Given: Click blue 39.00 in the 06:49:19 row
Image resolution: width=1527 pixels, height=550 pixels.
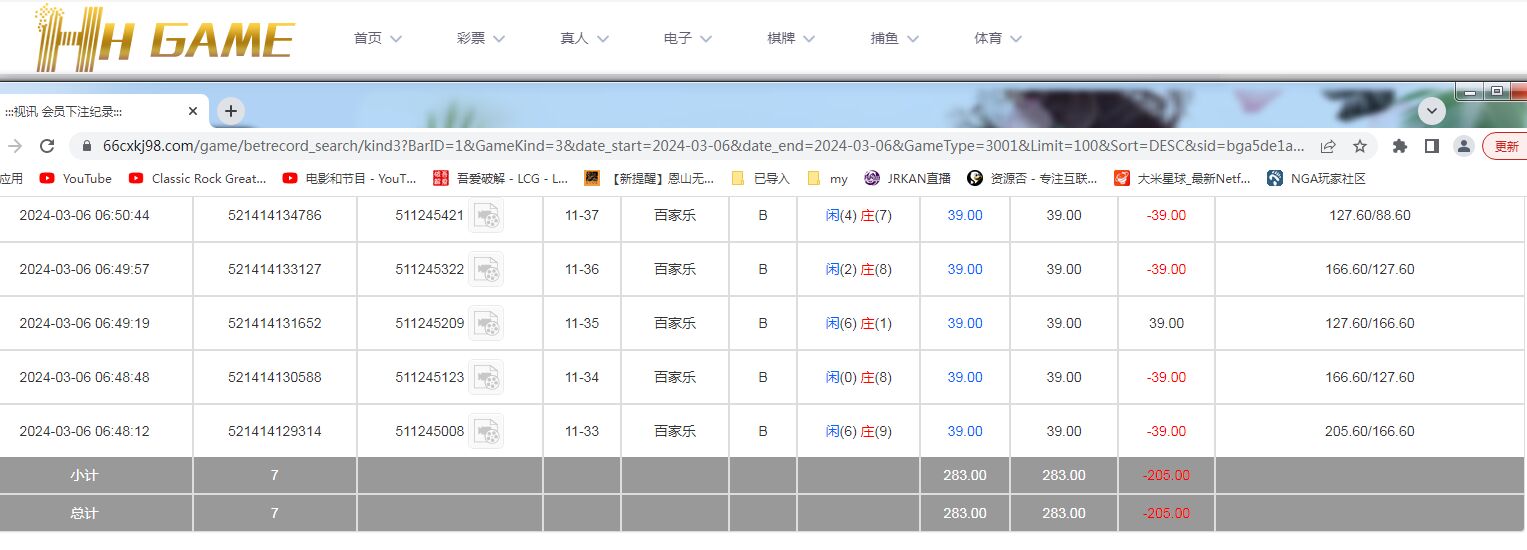Looking at the screenshot, I should coord(965,323).
